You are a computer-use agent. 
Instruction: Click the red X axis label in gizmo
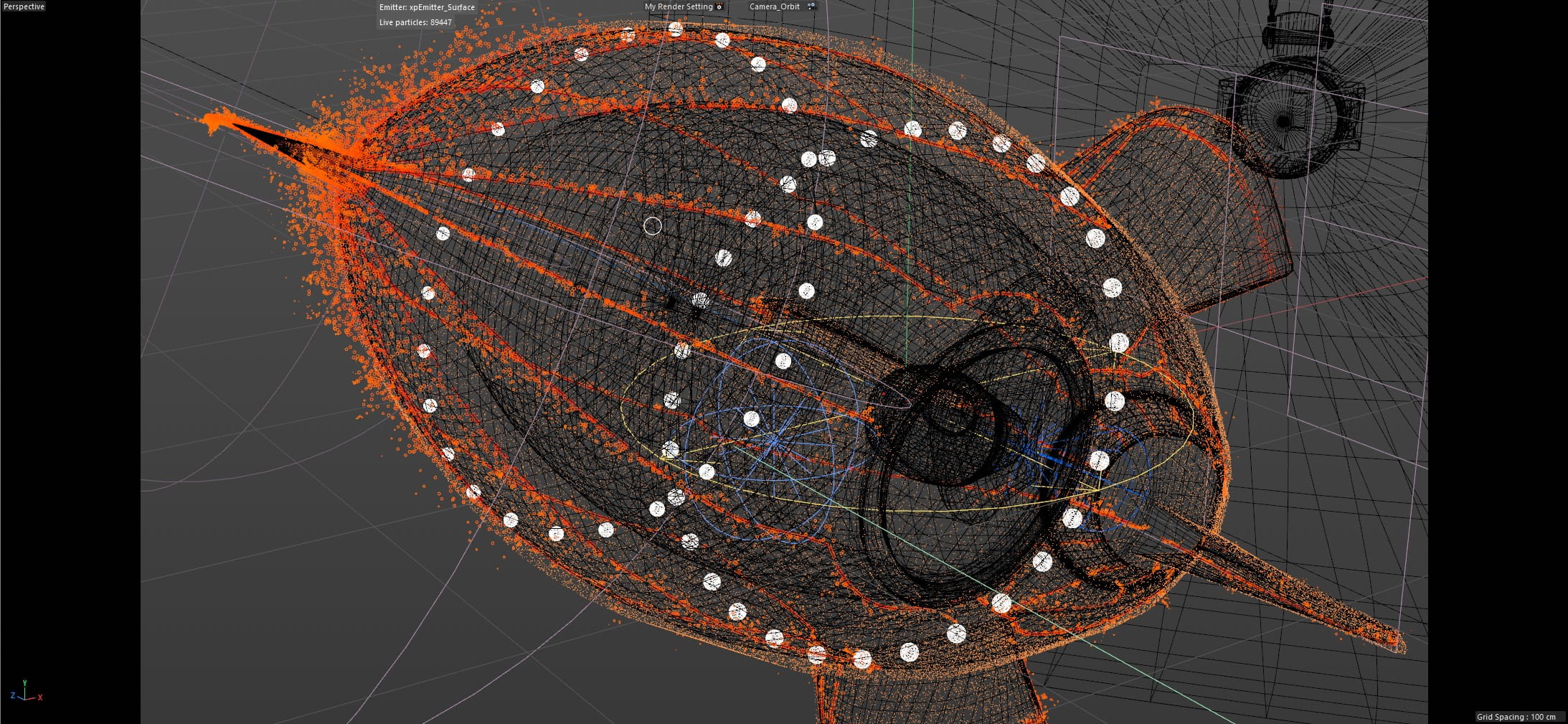[40, 697]
